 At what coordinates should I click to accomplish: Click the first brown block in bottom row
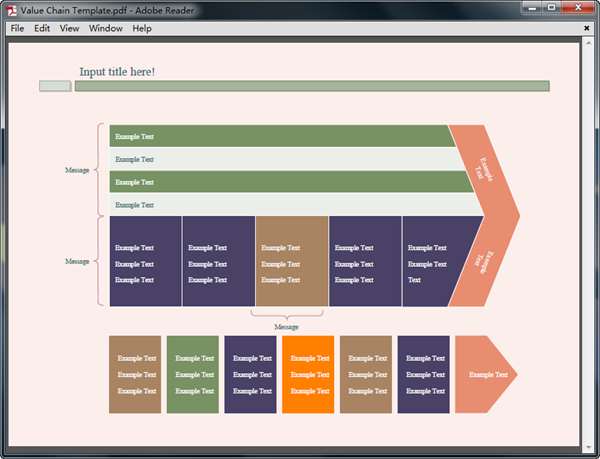135,374
